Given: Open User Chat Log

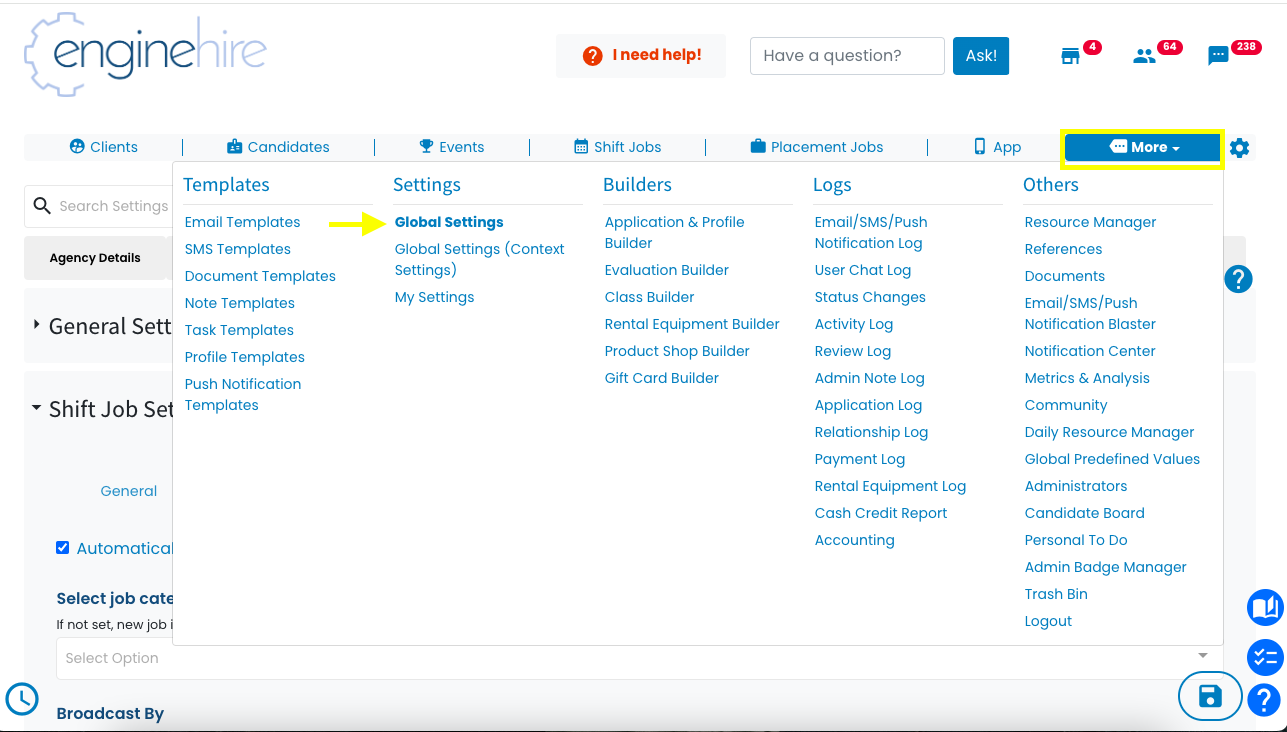Looking at the screenshot, I should (x=863, y=270).
